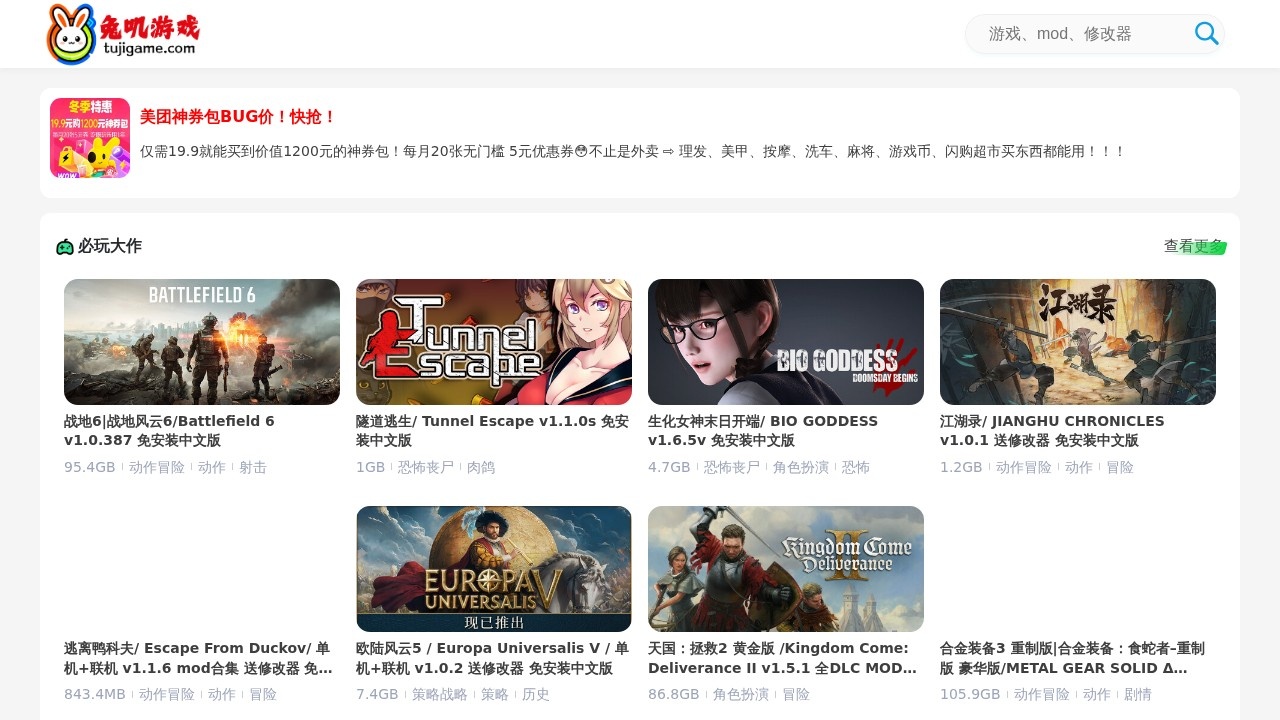Click 查看更多 to view more games
This screenshot has height=720, width=1280.
click(1193, 246)
